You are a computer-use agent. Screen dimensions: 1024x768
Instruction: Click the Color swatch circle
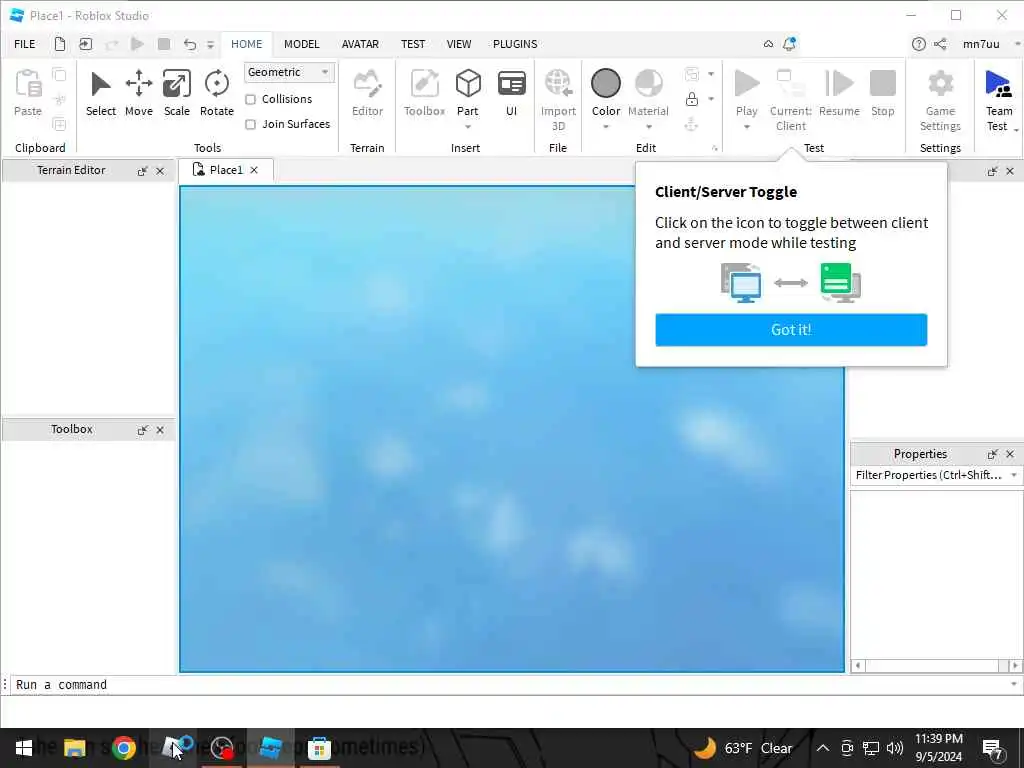tap(605, 84)
